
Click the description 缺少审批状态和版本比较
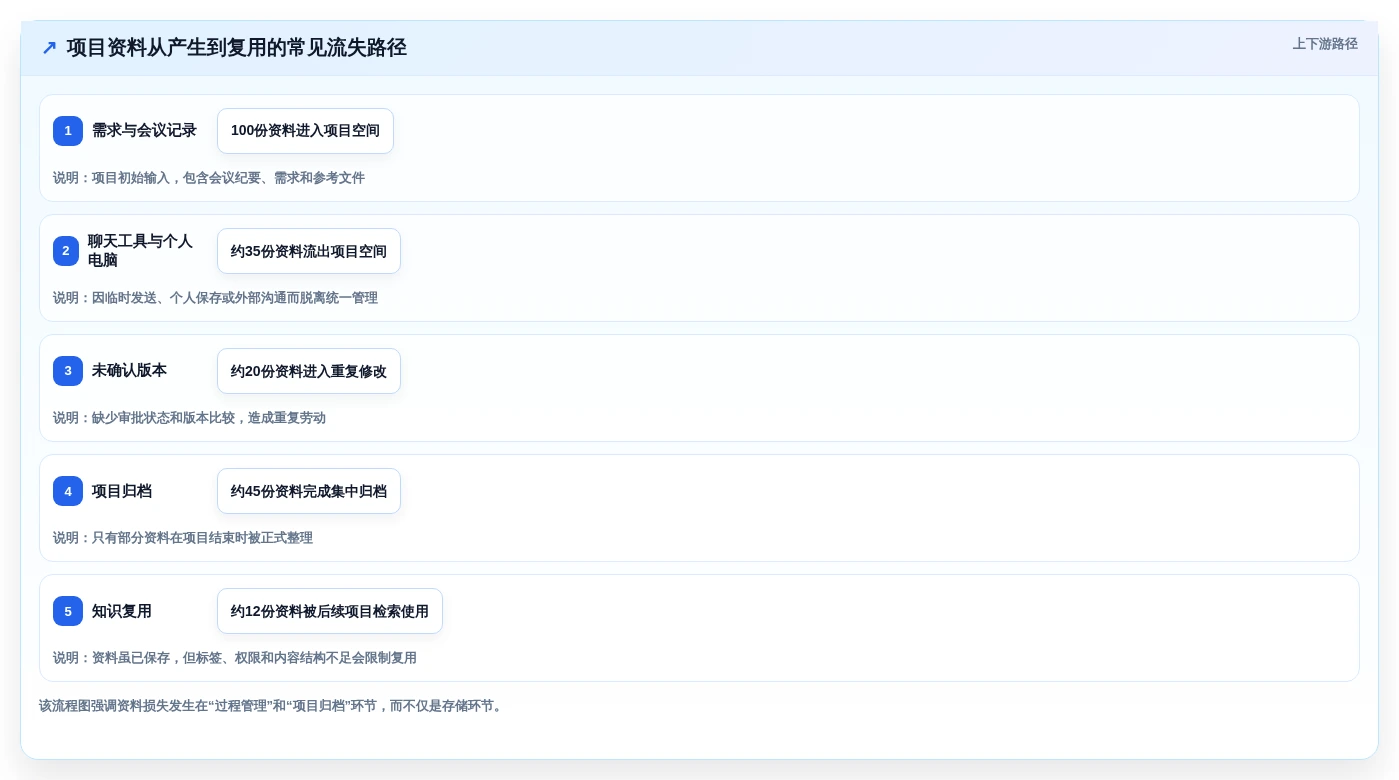(x=189, y=418)
